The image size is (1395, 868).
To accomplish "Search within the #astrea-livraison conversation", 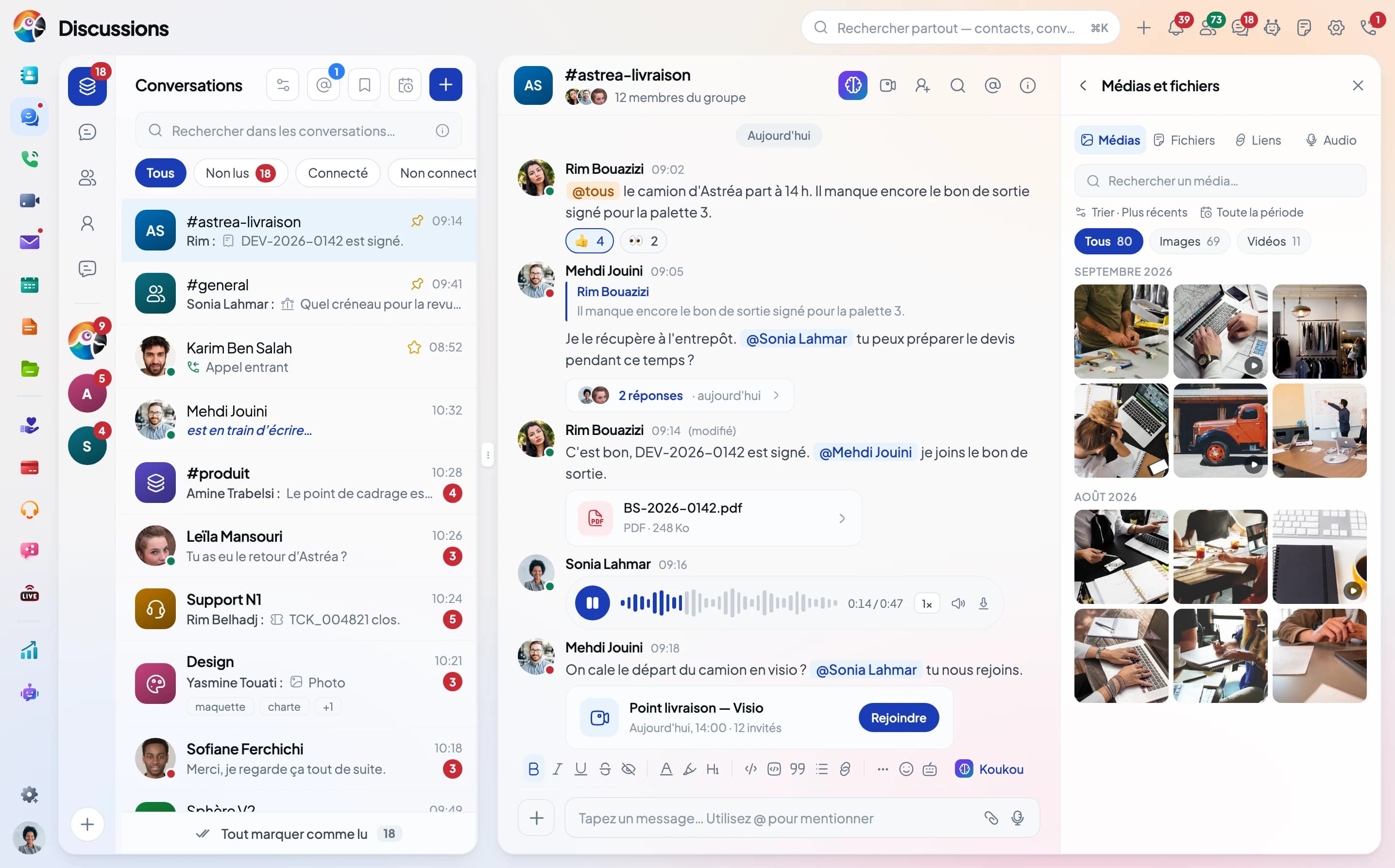I will [957, 85].
